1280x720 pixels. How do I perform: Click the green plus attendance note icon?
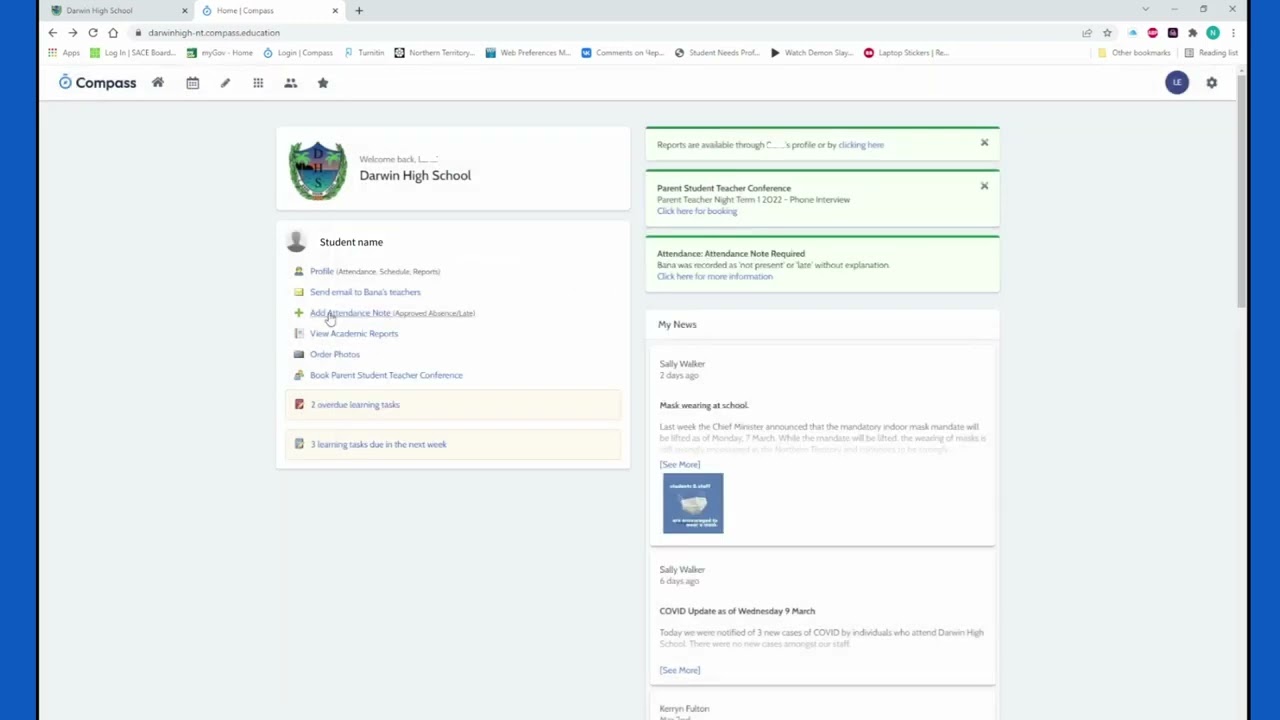(299, 313)
